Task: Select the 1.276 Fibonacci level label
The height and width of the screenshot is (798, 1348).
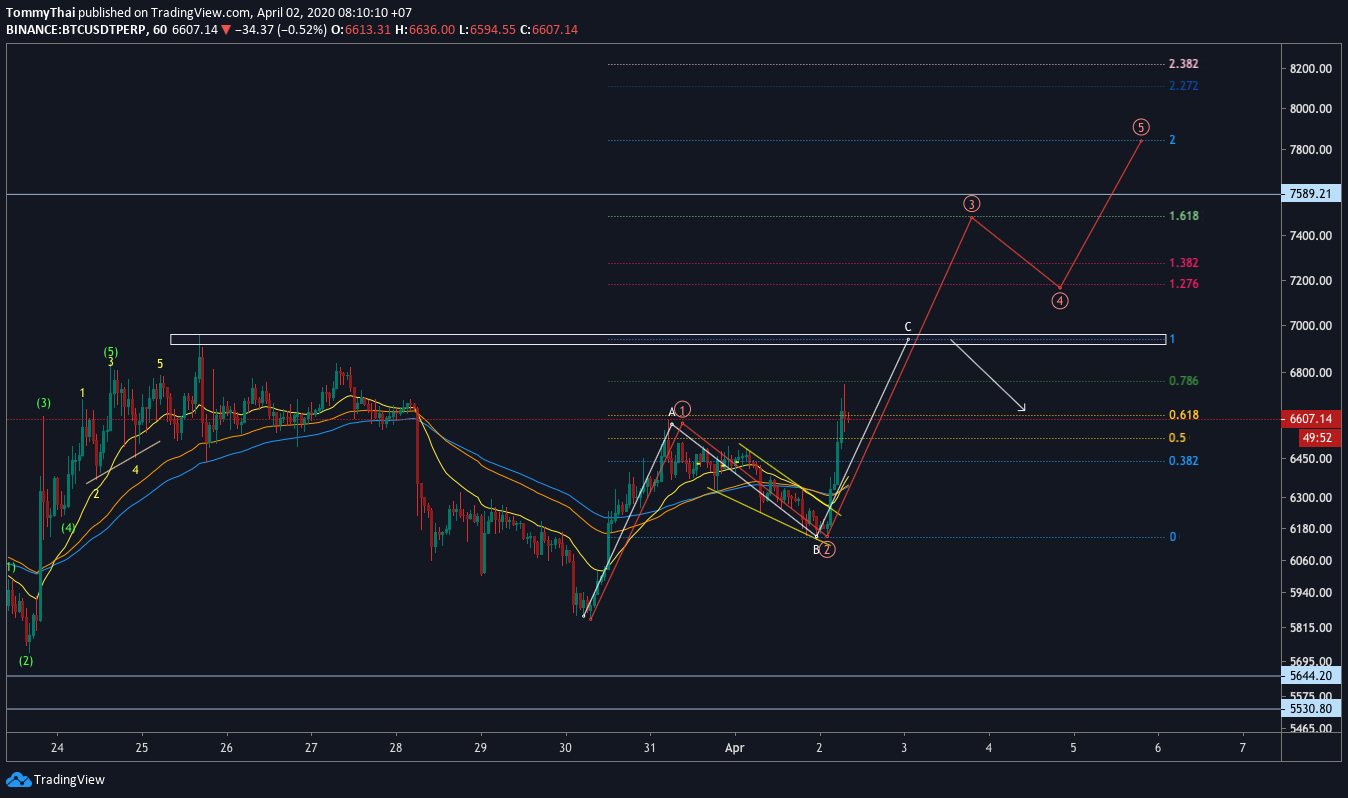Action: [x=1184, y=284]
